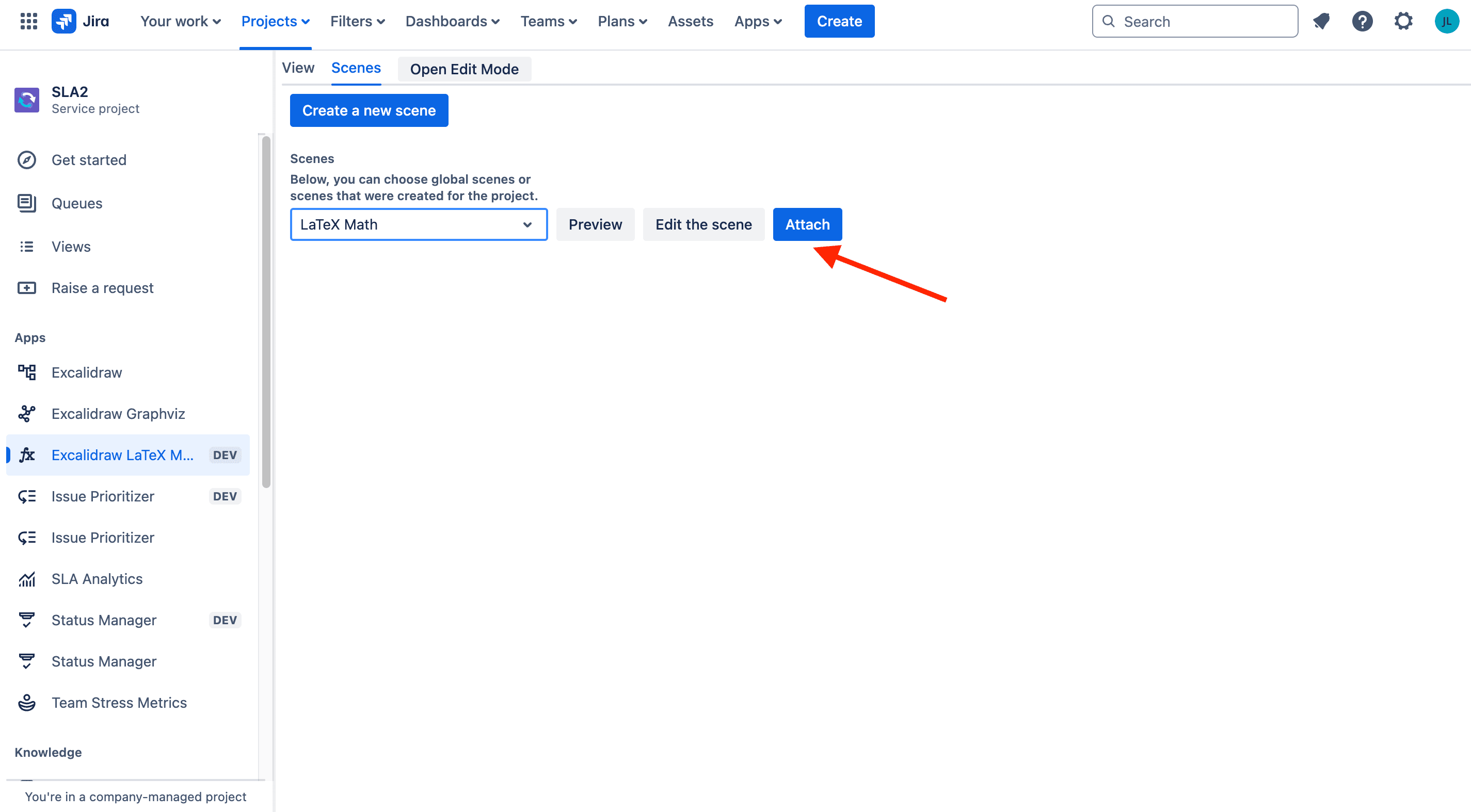Click Create a new scene button
1471x812 pixels.
[369, 110]
